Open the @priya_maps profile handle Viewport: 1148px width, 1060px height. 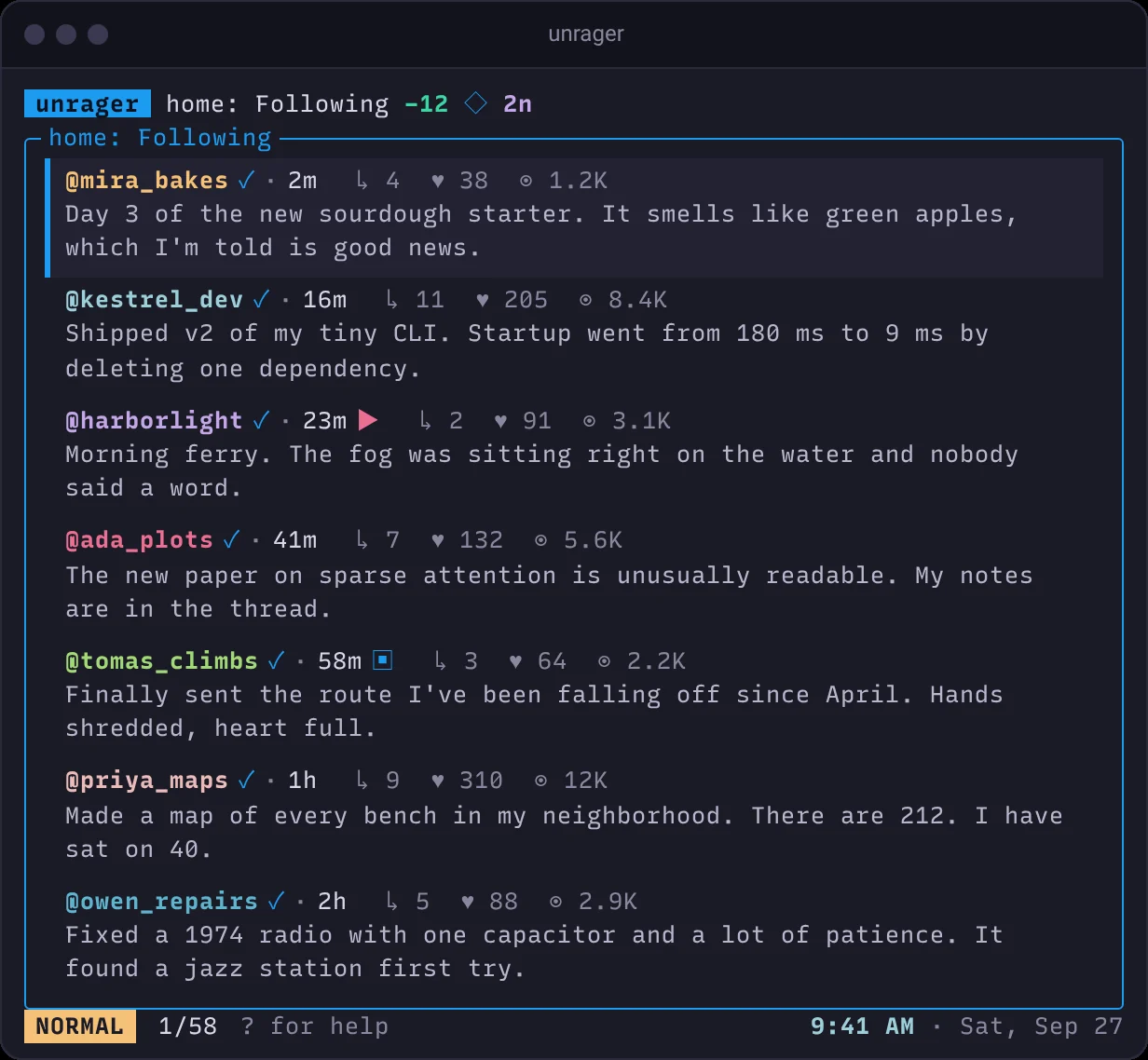pyautogui.click(x=146, y=781)
